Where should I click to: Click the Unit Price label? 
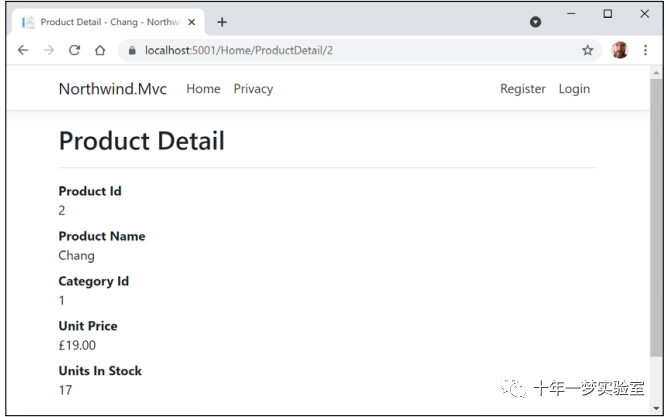tap(88, 326)
